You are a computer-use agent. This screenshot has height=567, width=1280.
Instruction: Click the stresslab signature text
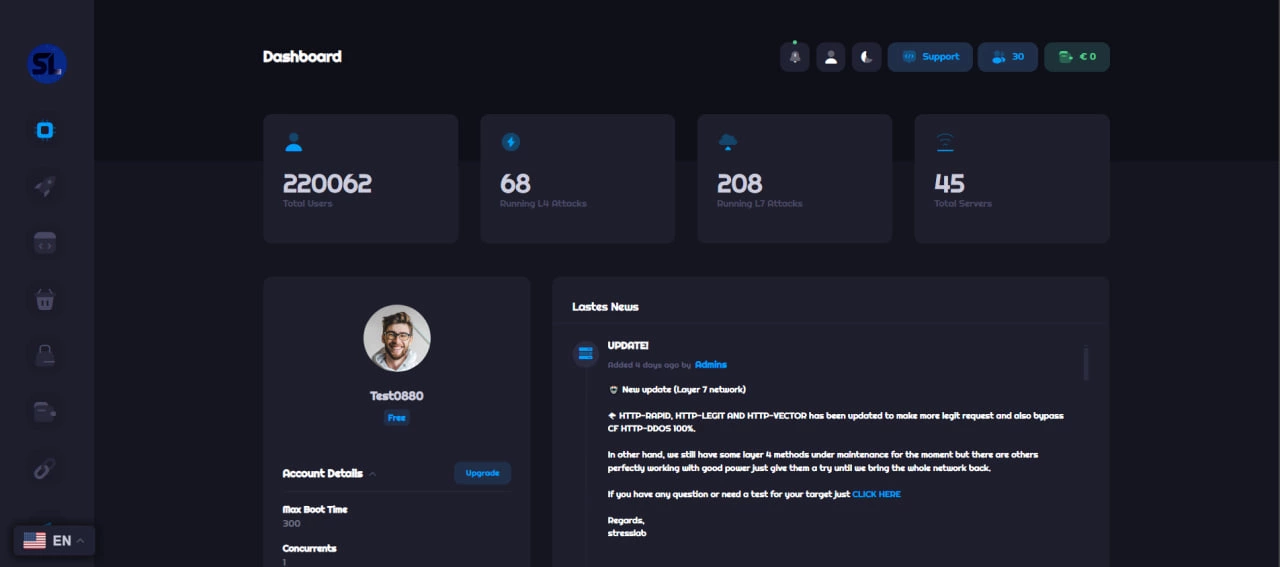pos(627,533)
